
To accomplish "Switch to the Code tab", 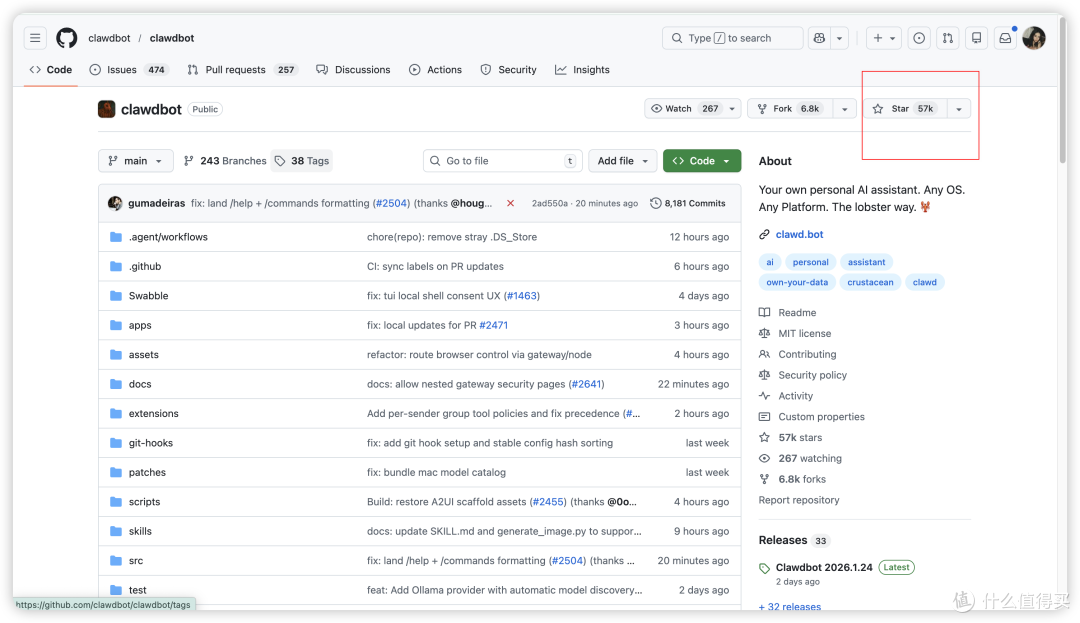I will pos(51,70).
